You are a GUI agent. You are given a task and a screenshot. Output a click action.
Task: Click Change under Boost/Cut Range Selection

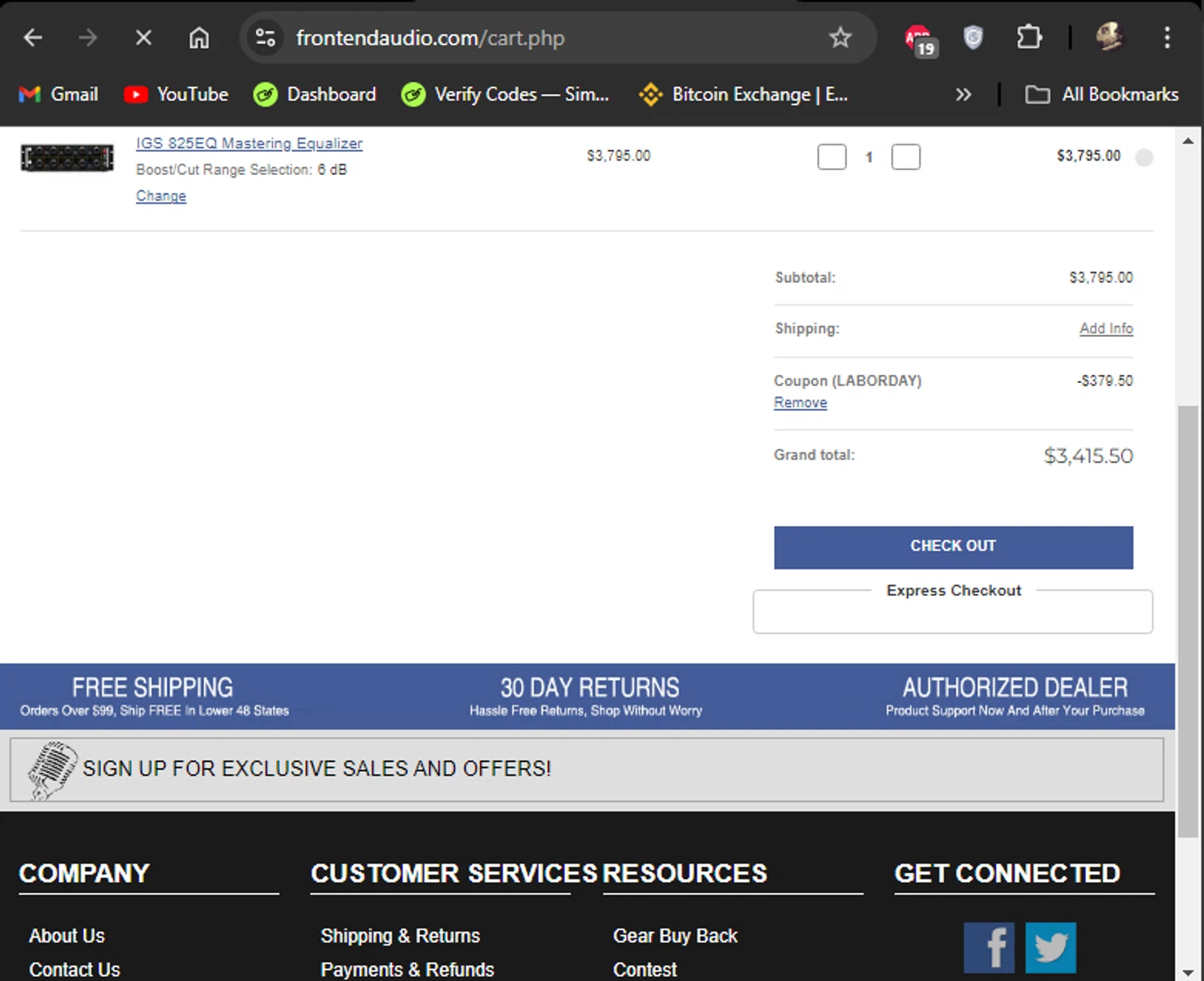161,196
